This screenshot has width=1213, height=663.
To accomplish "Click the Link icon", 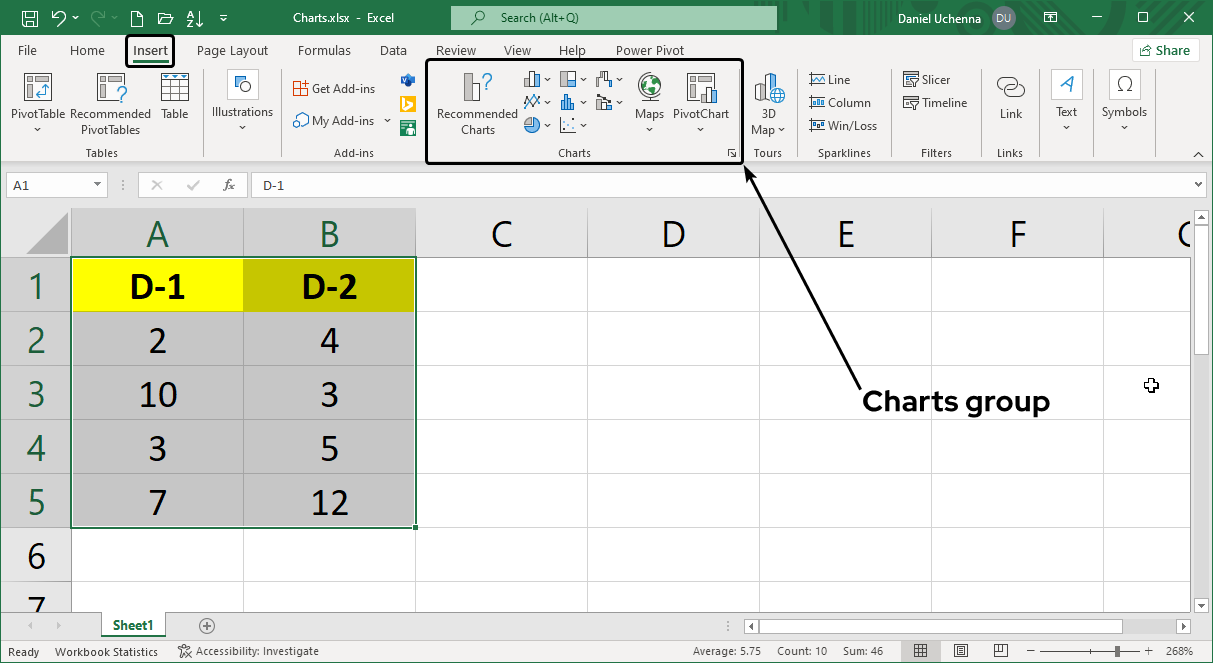I will click(1010, 97).
